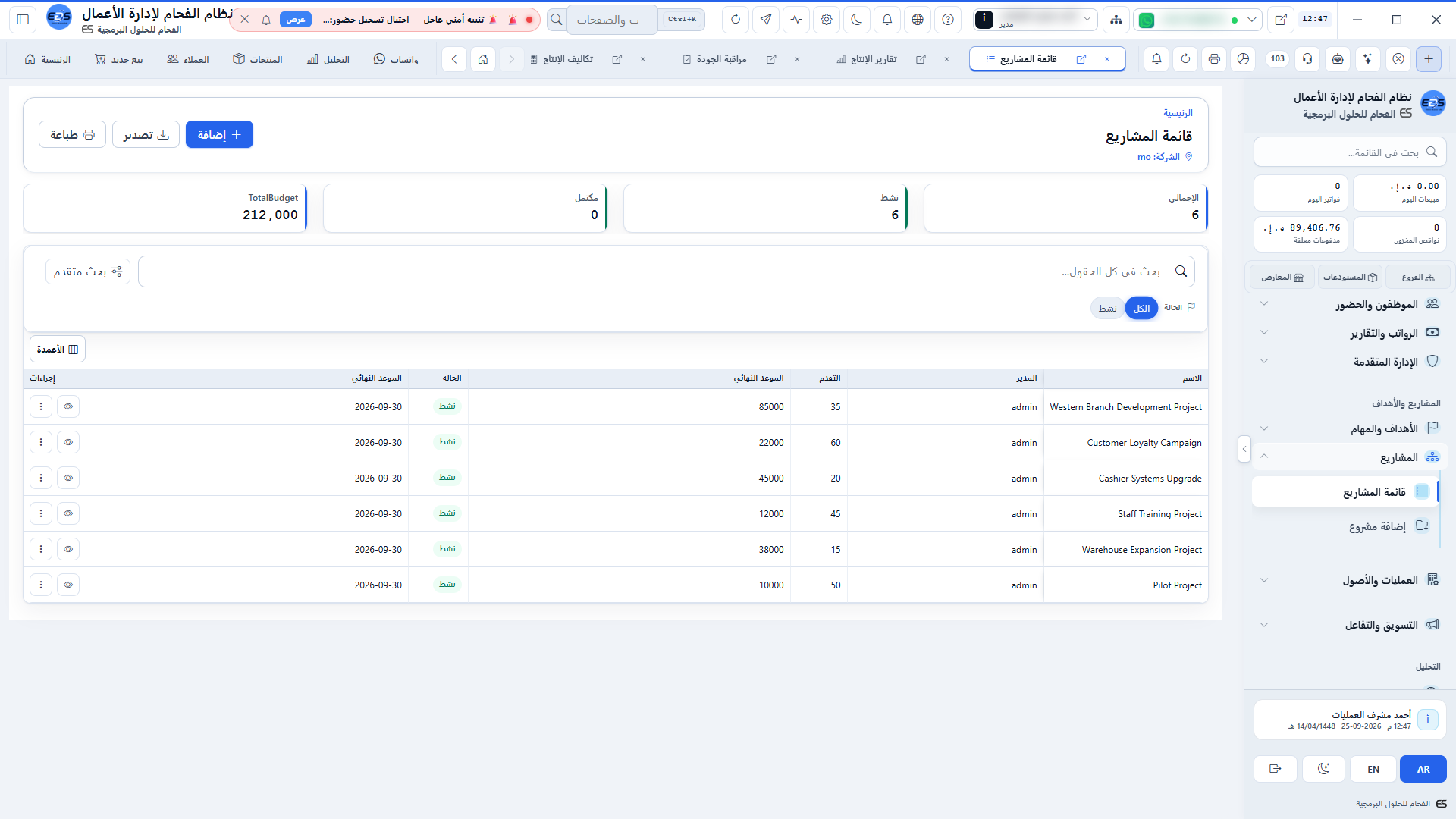View the Cashier Systems Upgrade row
Viewport: 1456px width, 819px height.
(x=68, y=479)
